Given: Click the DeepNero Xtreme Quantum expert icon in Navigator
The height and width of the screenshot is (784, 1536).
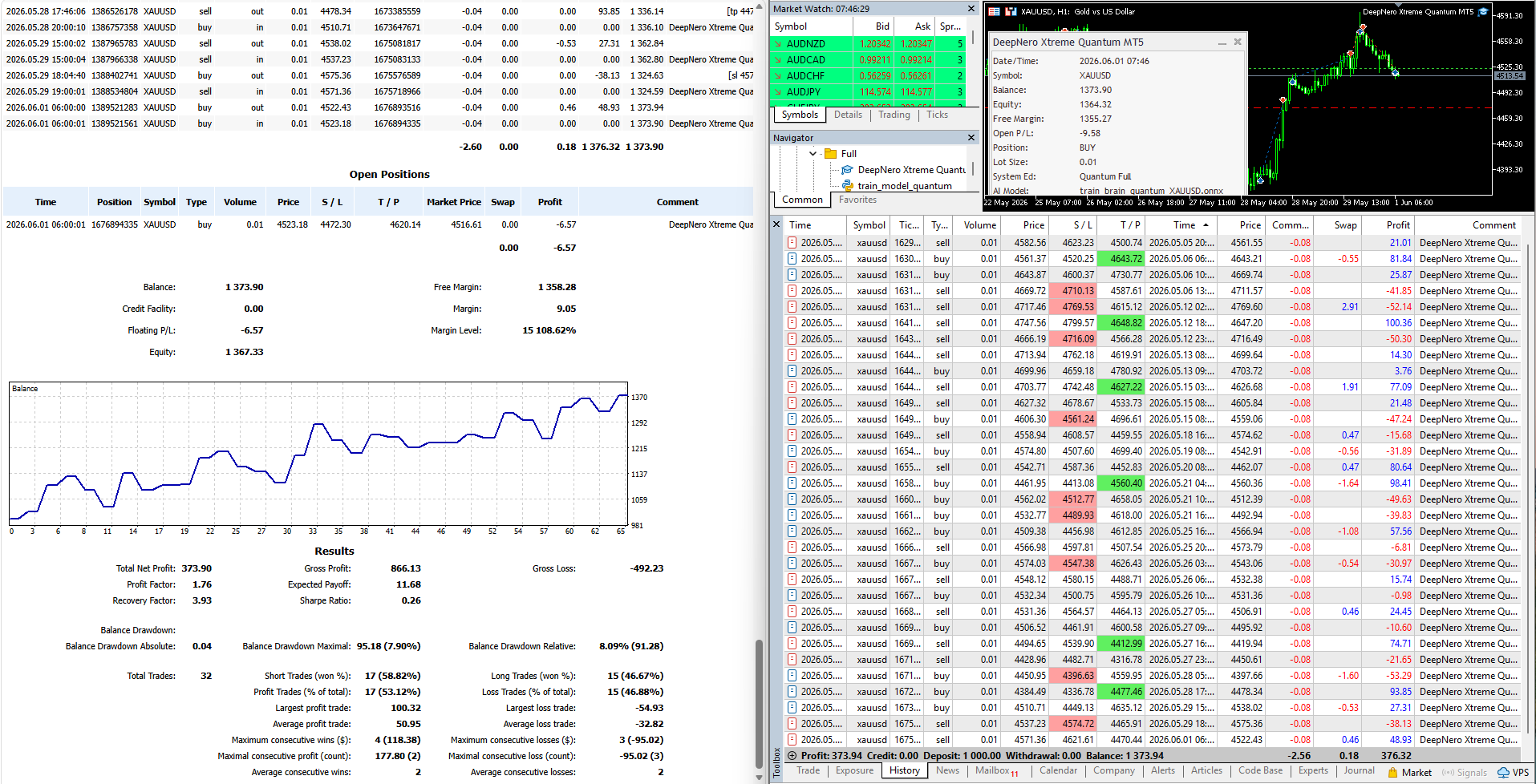Looking at the screenshot, I should click(847, 170).
